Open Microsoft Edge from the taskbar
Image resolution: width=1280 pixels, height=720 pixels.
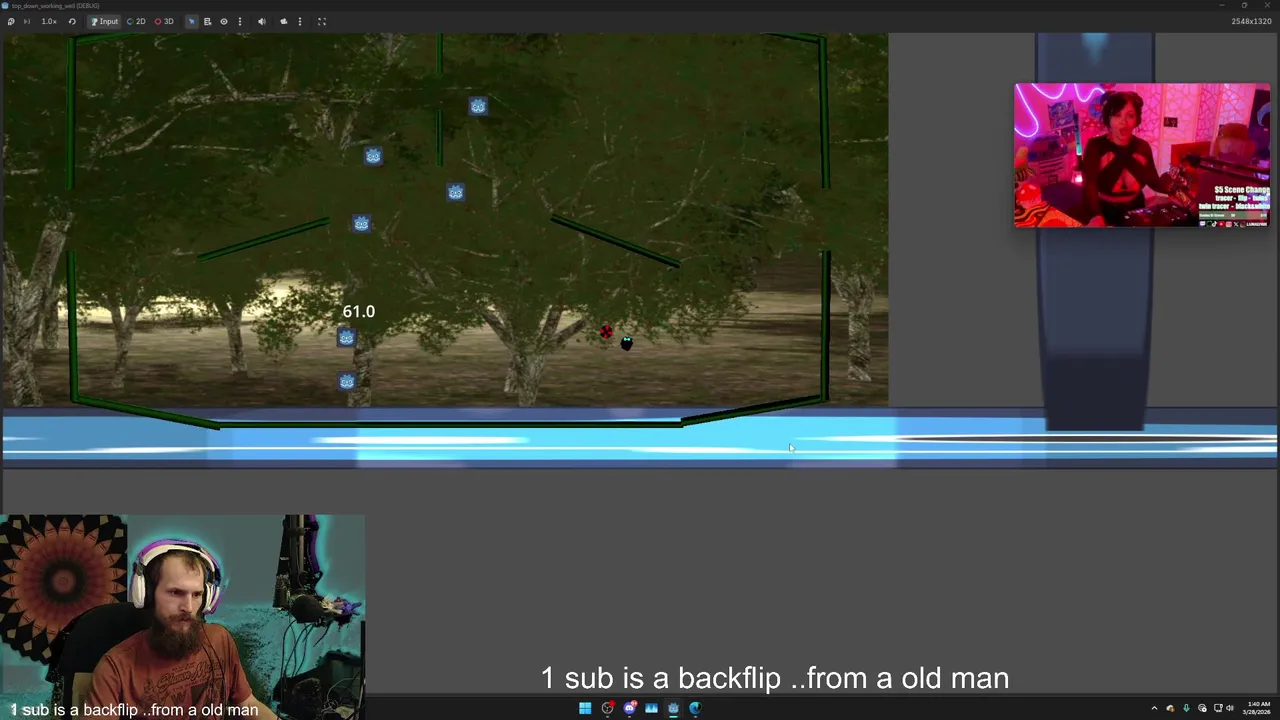tap(695, 708)
